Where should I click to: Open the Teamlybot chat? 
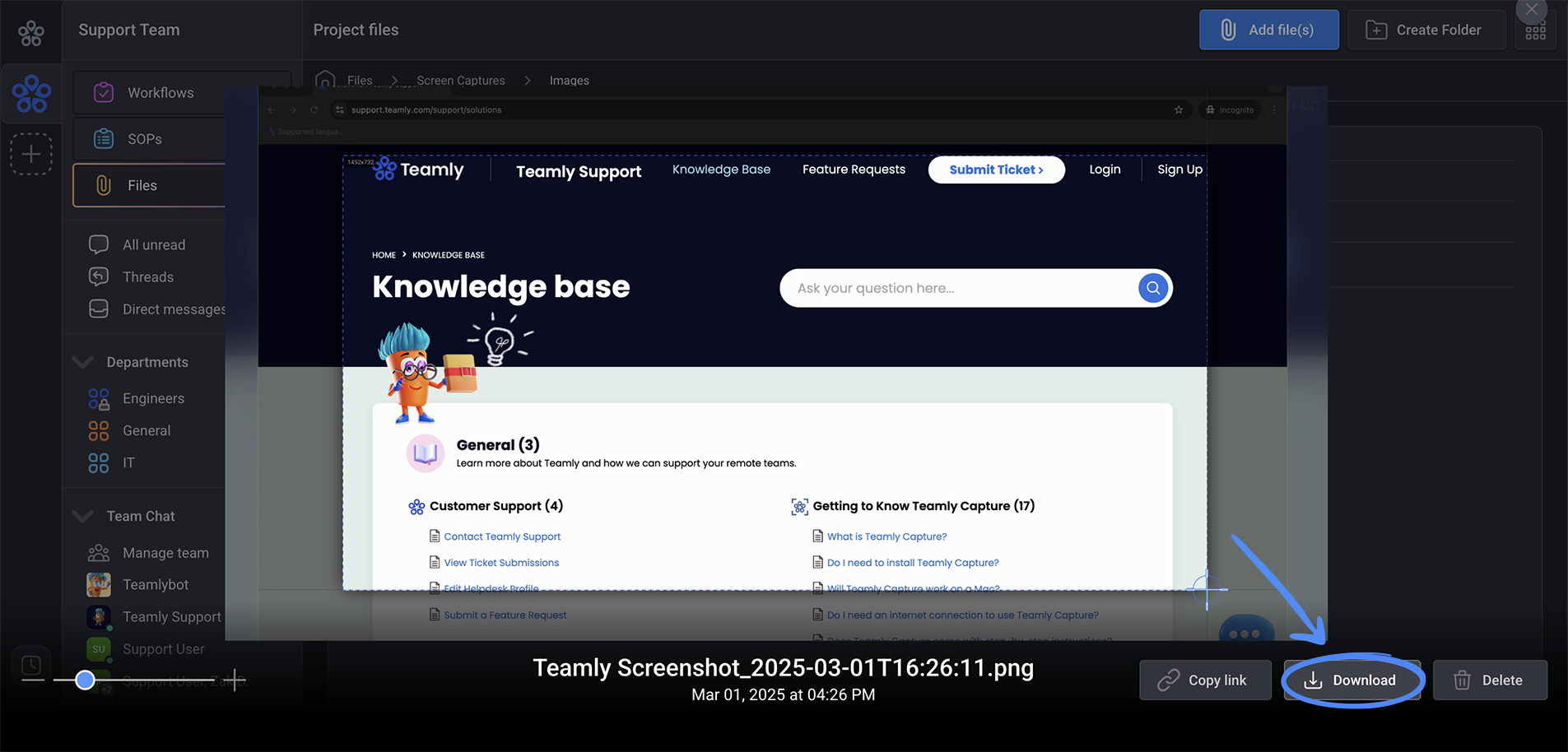(156, 584)
